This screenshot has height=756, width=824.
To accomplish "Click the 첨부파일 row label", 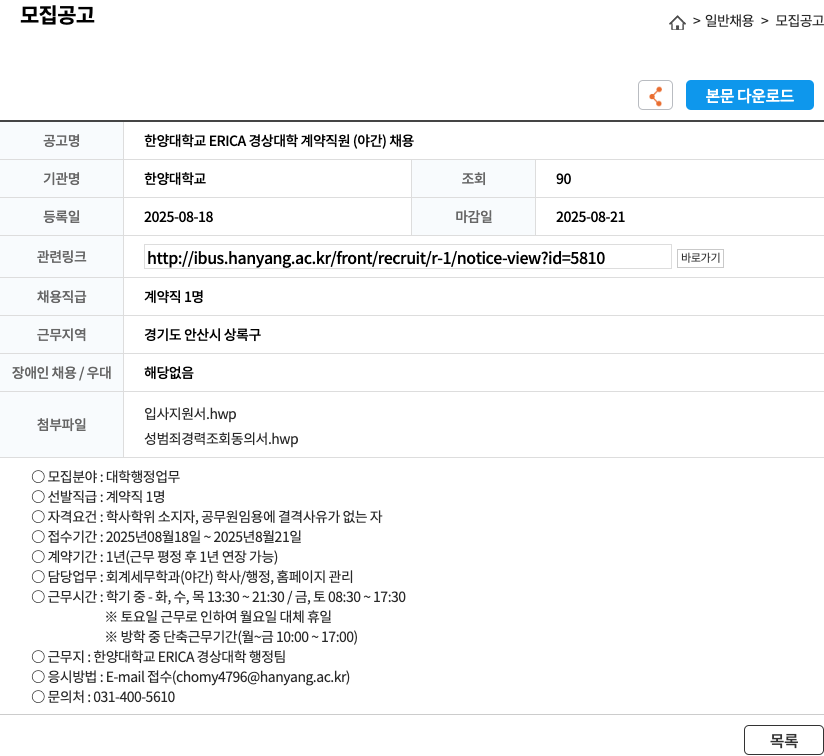I will pos(61,424).
